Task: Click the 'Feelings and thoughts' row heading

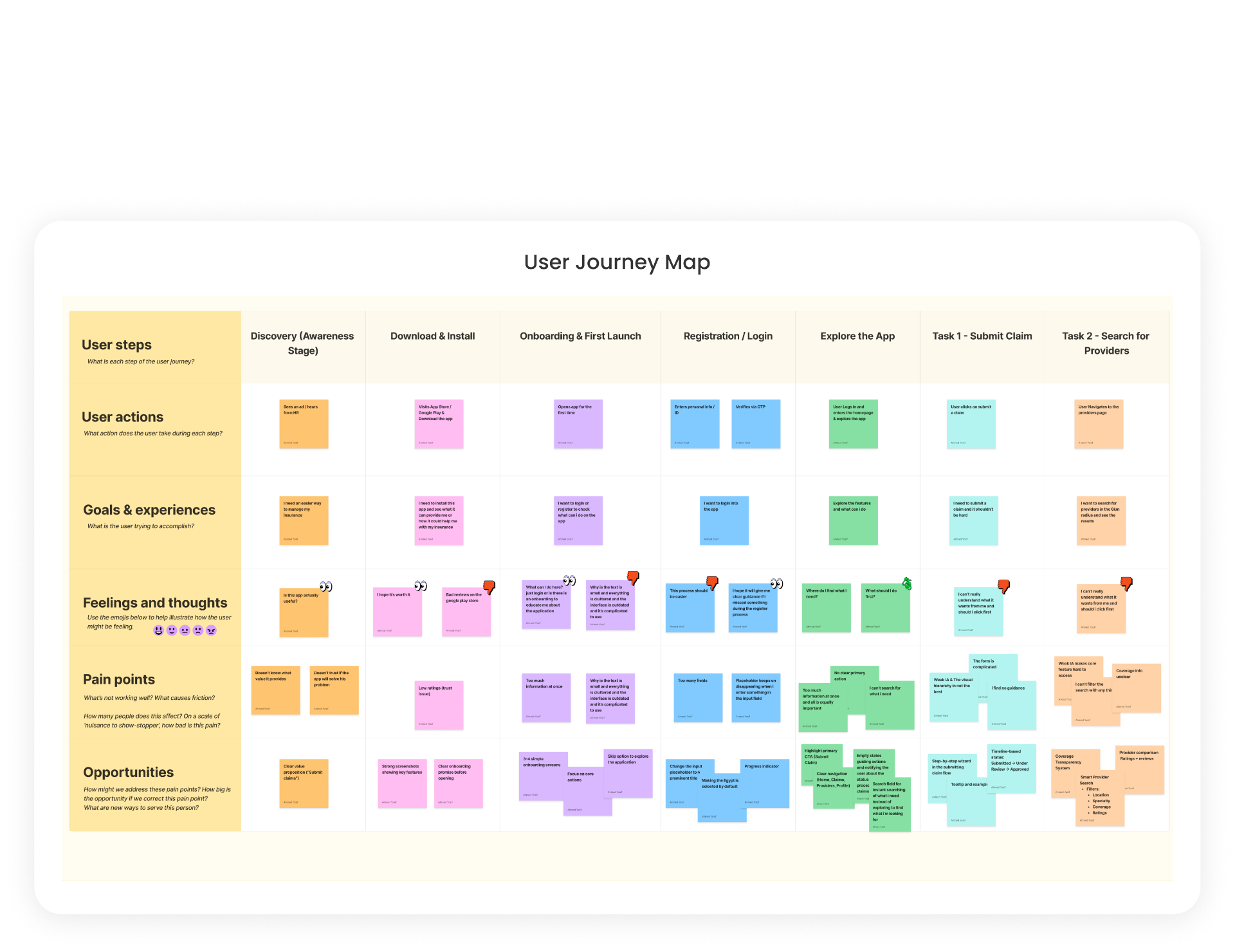Action: (x=155, y=603)
